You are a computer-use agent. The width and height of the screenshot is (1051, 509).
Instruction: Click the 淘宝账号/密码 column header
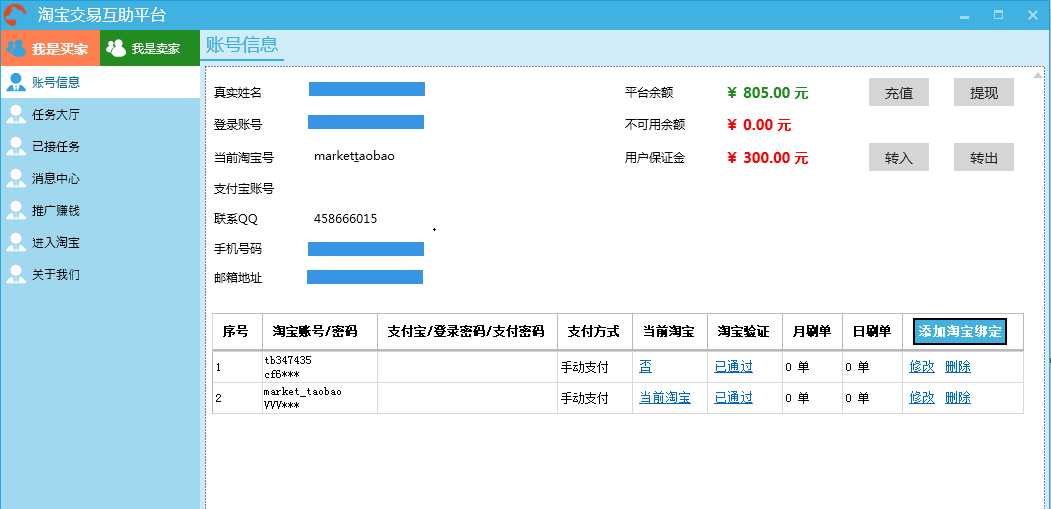[320, 331]
